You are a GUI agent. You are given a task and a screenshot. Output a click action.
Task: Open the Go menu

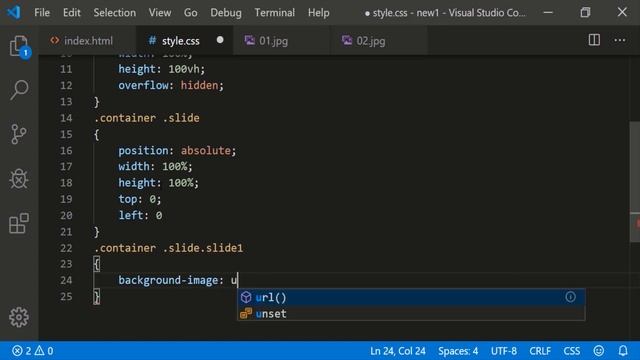[x=190, y=13]
